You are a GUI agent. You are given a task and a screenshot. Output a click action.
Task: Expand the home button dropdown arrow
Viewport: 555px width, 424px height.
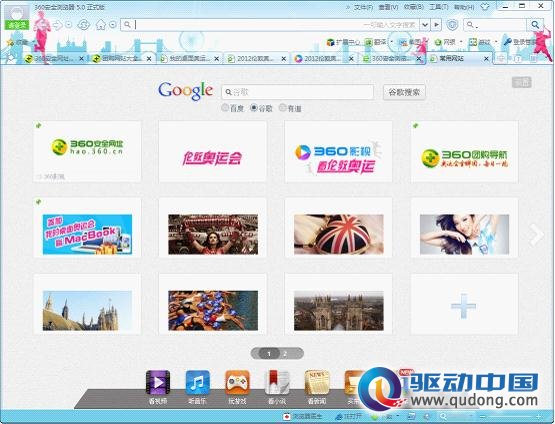click(x=113, y=24)
